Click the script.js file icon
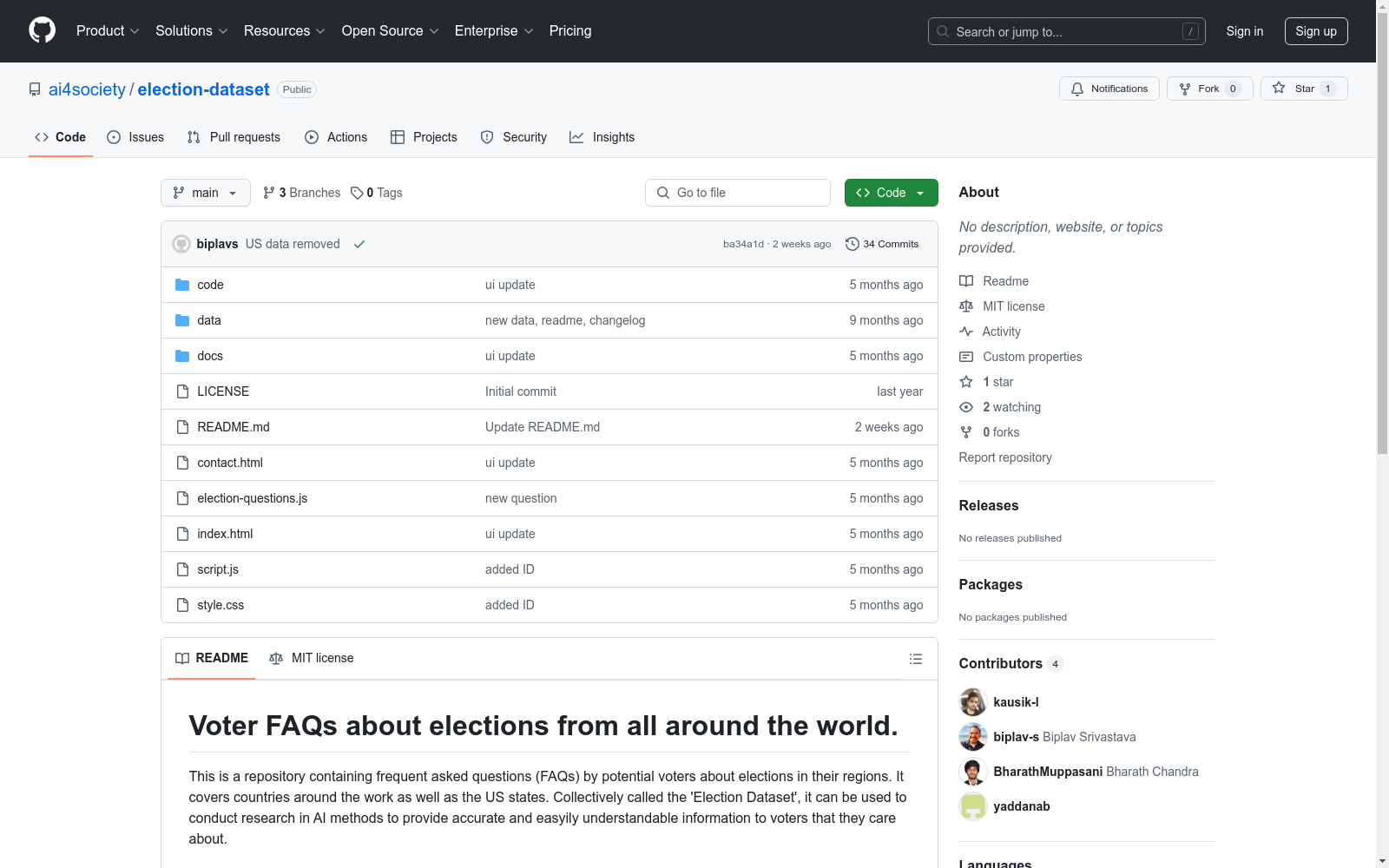Image resolution: width=1389 pixels, height=868 pixels. (x=182, y=569)
